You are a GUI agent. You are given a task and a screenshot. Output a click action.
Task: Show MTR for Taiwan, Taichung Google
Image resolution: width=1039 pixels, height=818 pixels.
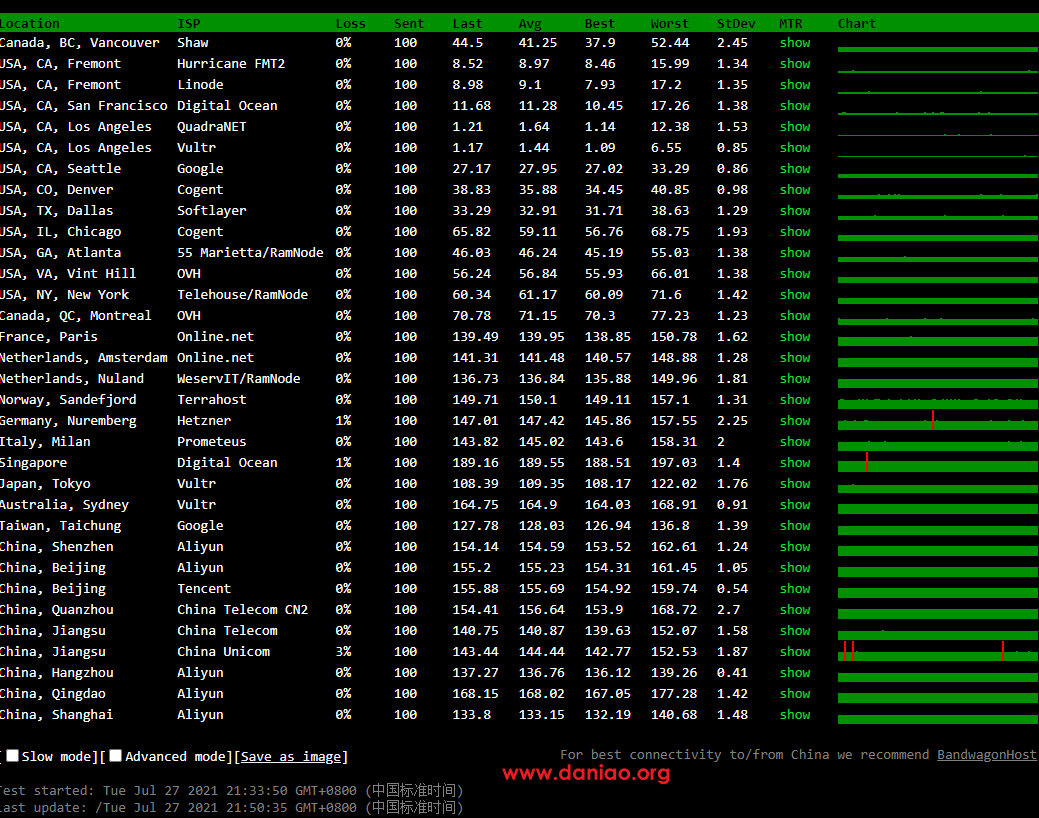(x=794, y=526)
